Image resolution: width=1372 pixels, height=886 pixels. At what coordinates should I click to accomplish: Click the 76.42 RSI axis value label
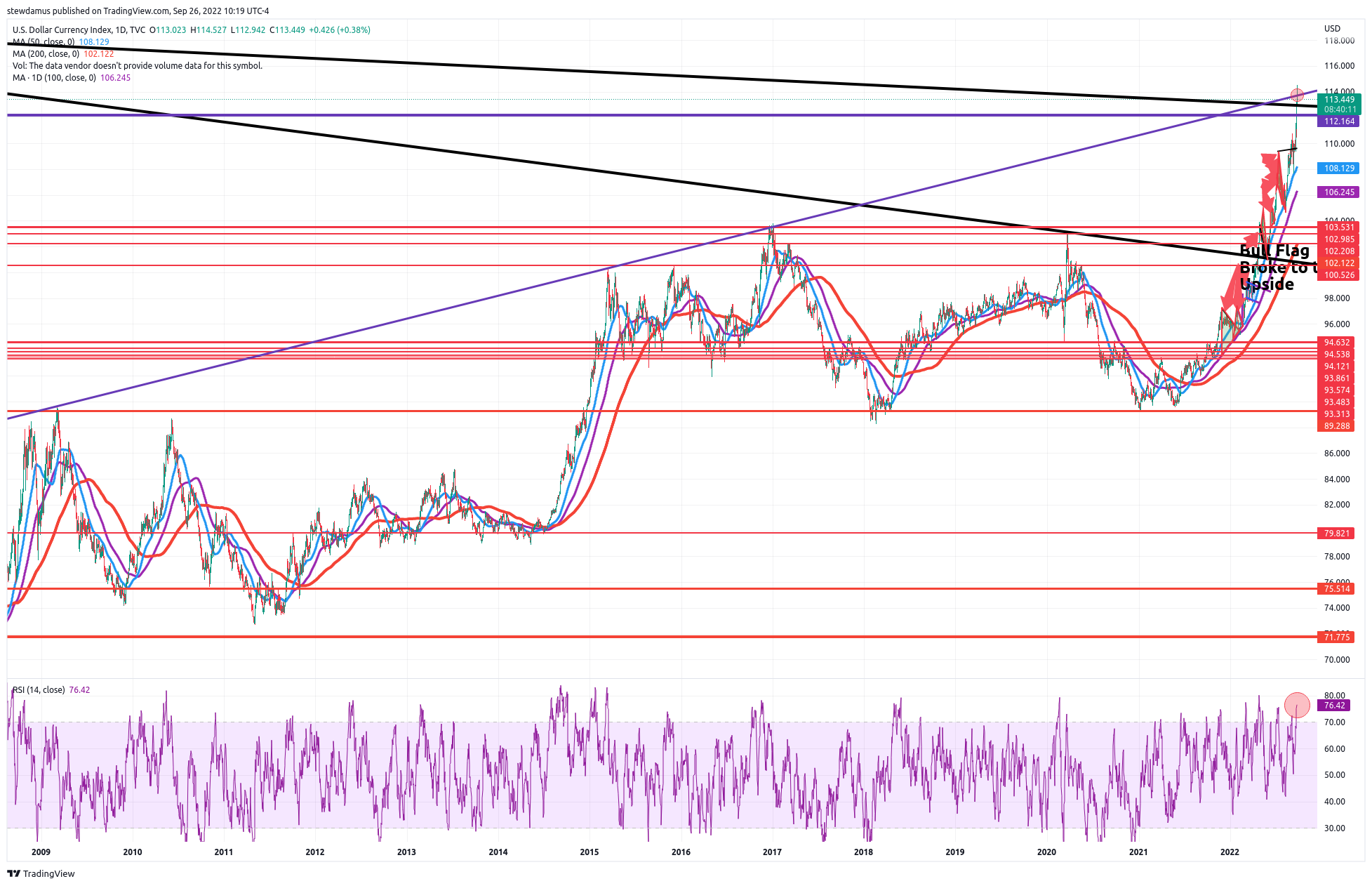click(1335, 706)
